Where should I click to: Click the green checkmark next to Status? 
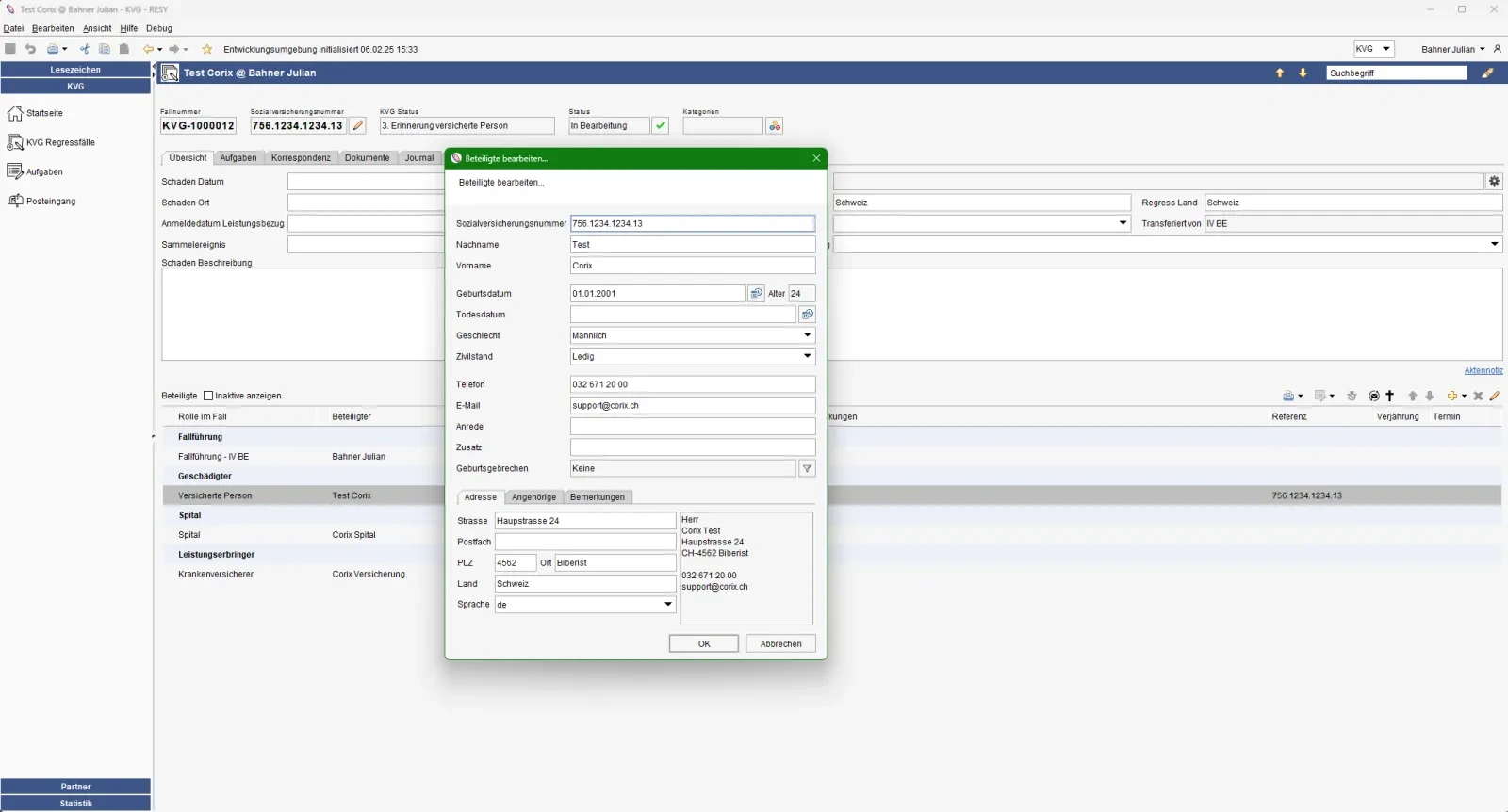661,126
